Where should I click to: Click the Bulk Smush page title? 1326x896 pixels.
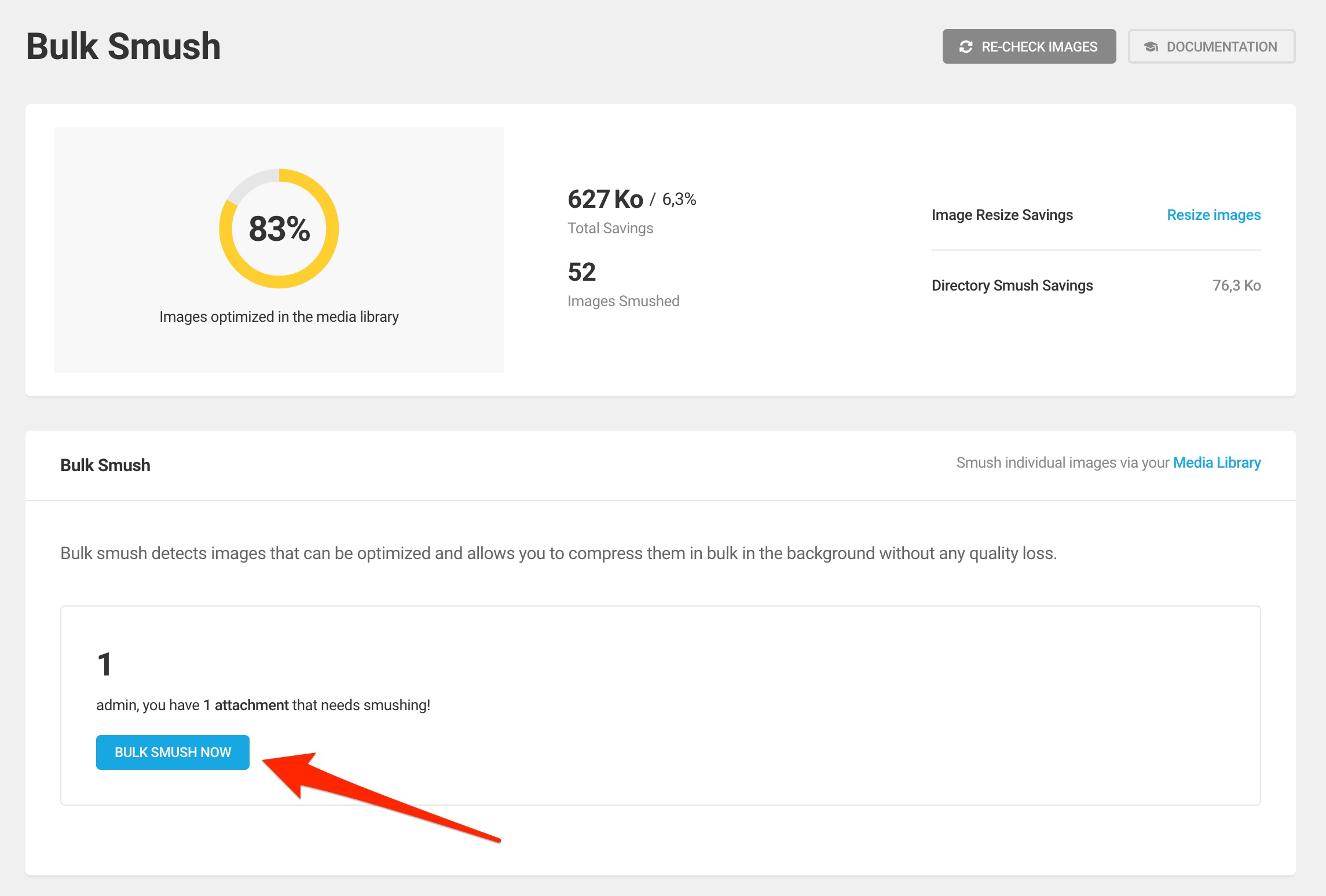pos(123,46)
